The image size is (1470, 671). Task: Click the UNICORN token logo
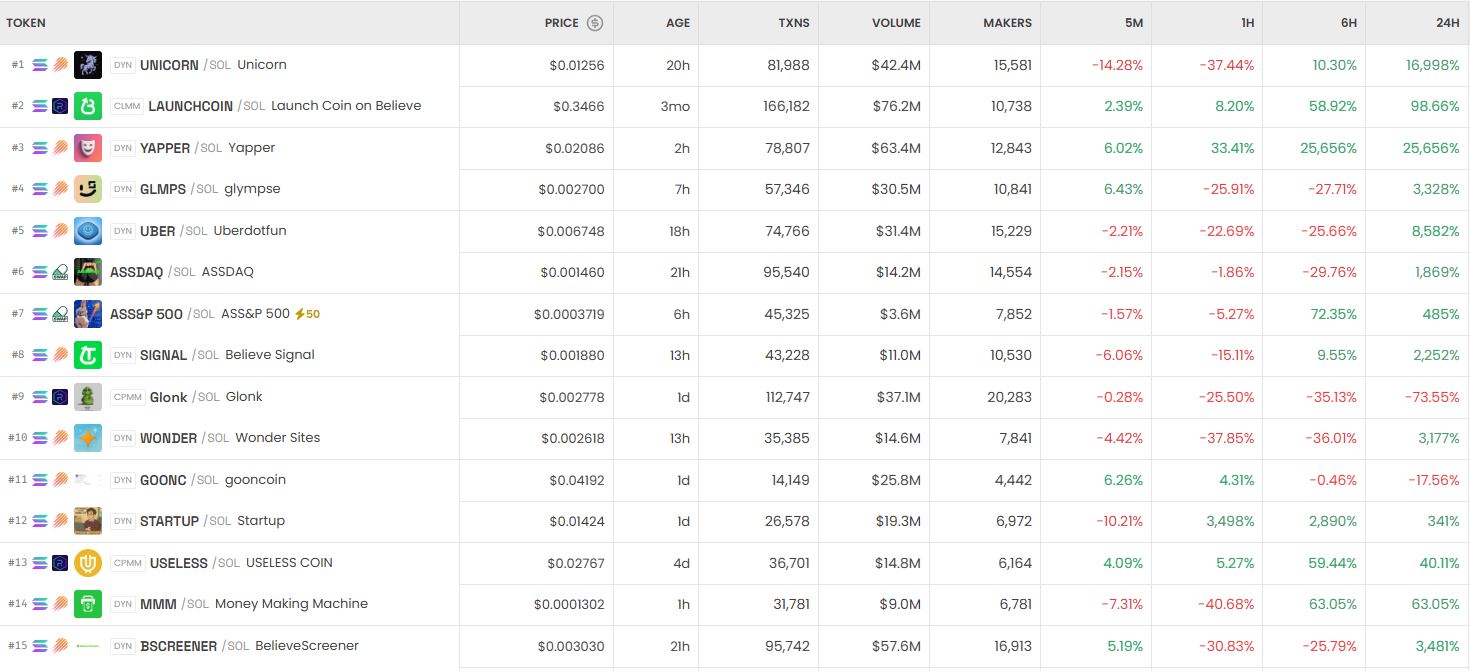pyautogui.click(x=88, y=65)
